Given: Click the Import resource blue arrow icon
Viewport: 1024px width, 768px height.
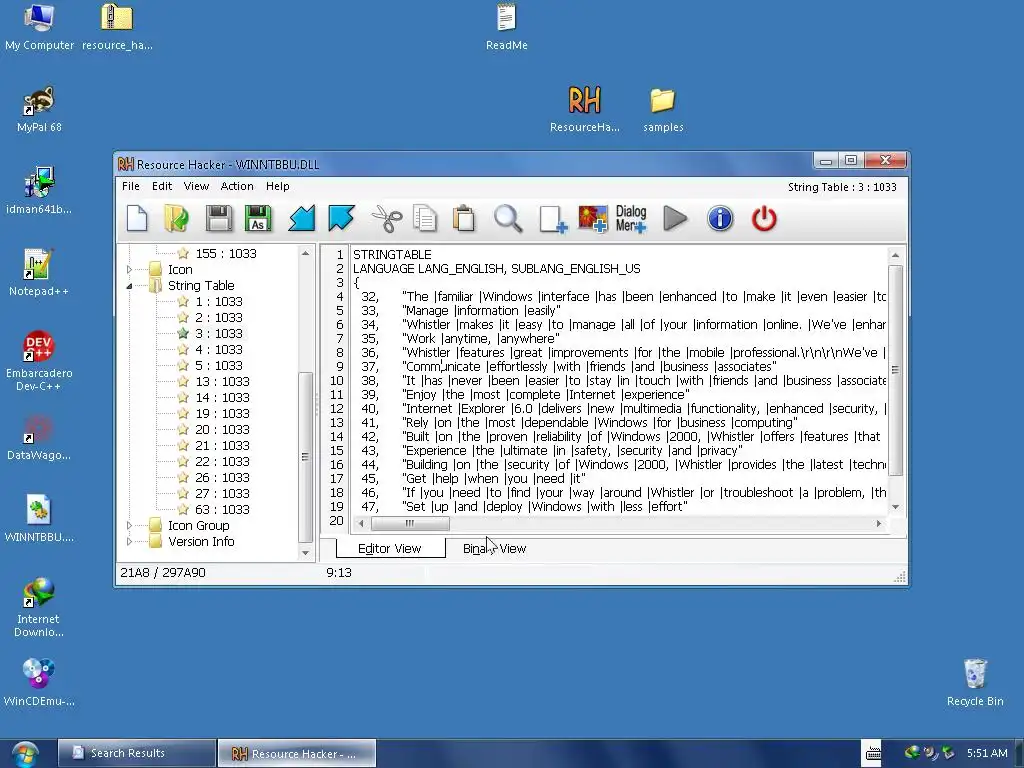Looking at the screenshot, I should 302,219.
